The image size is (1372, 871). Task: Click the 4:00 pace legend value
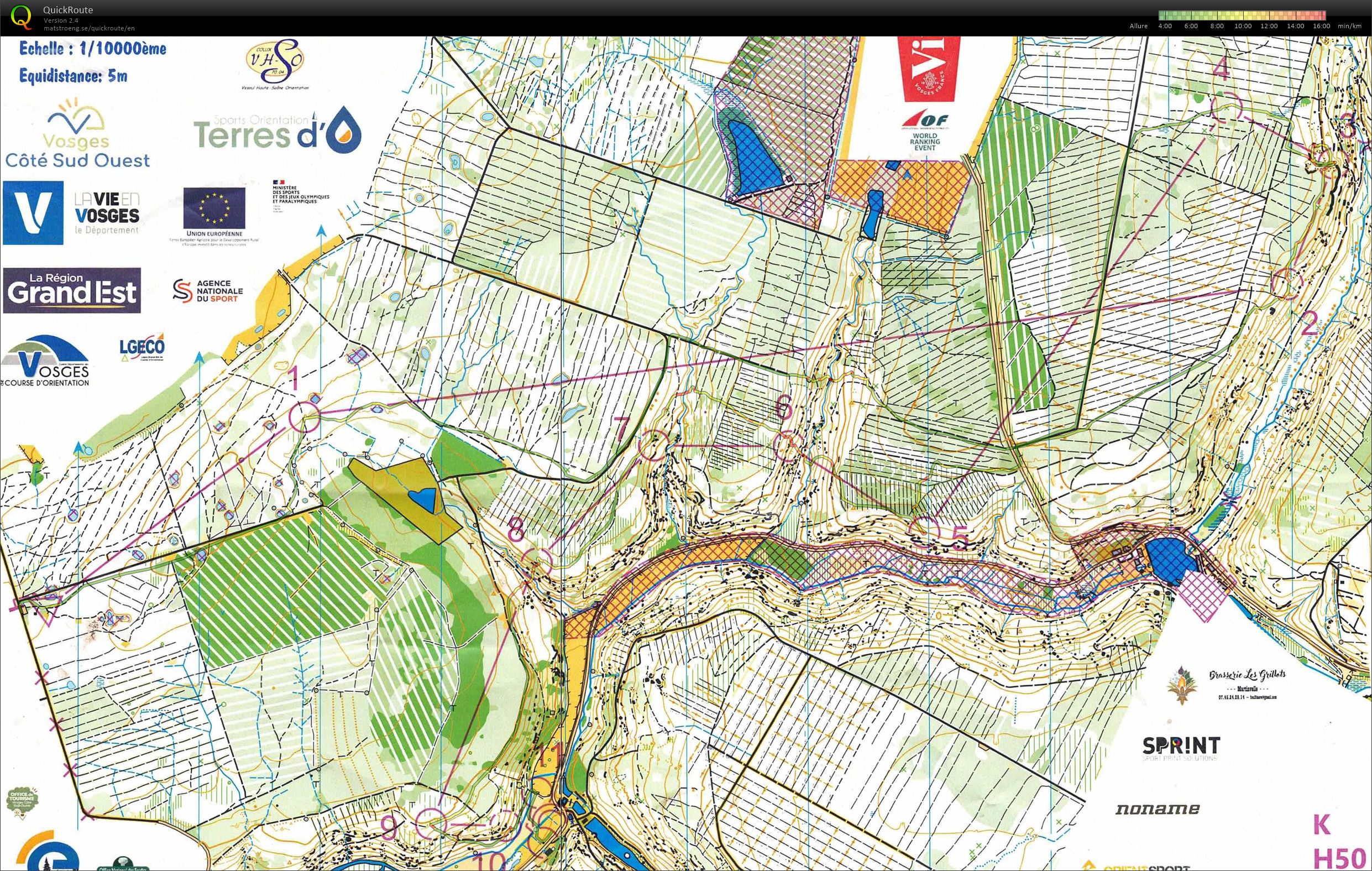pyautogui.click(x=1165, y=26)
